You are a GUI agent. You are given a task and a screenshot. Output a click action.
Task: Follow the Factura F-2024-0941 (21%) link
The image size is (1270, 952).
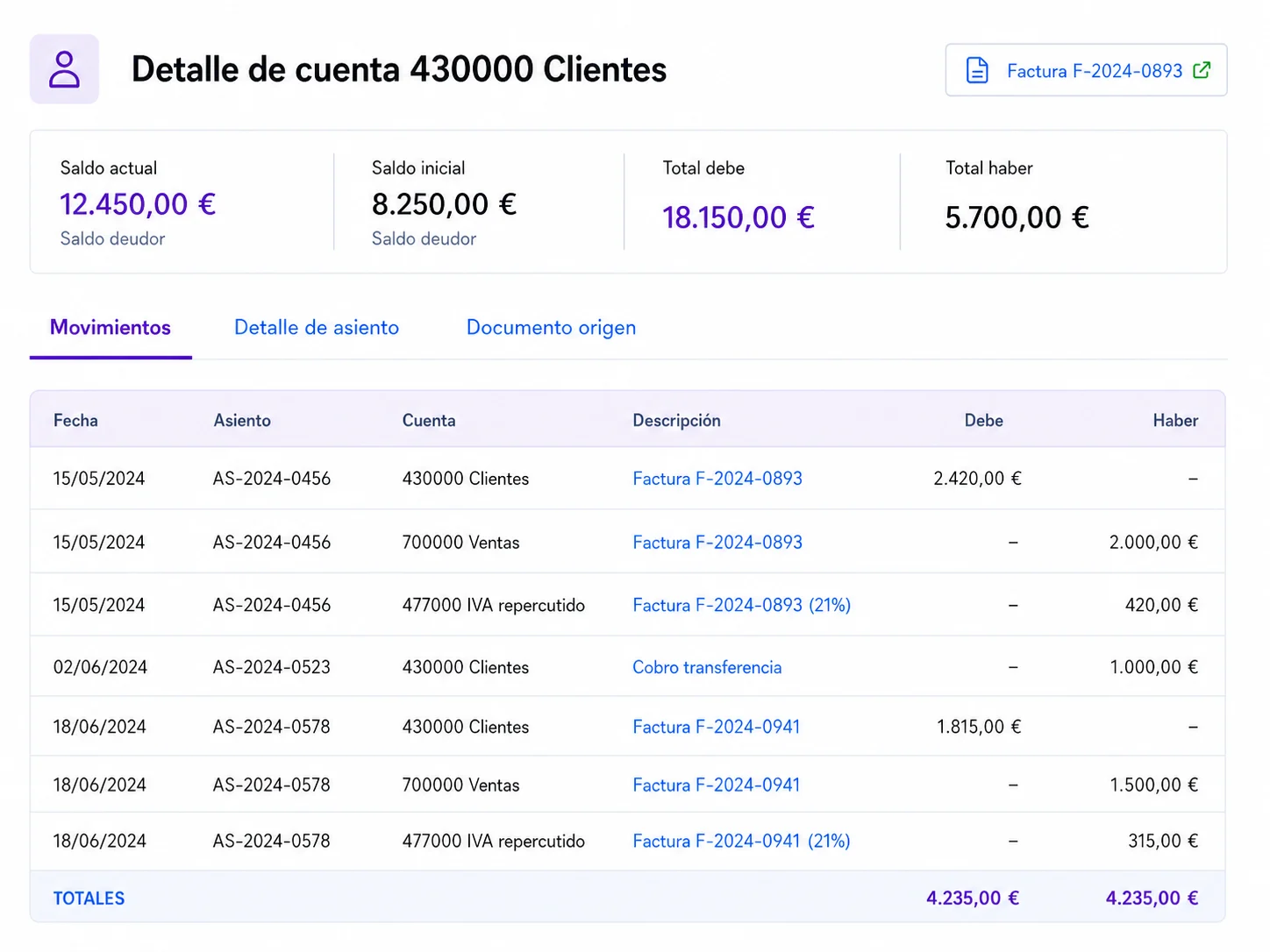coord(742,842)
